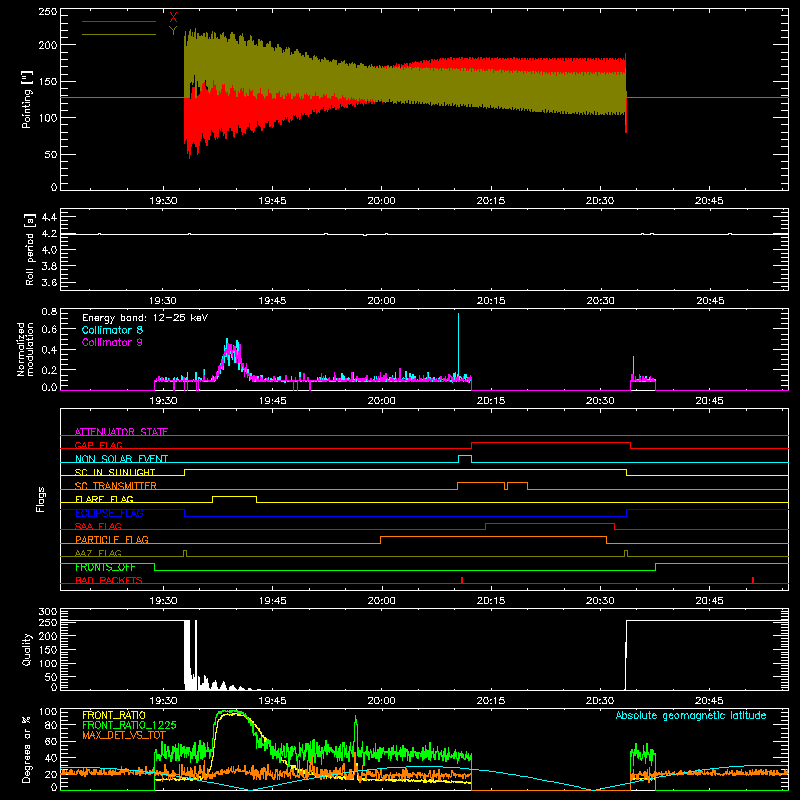
Task: Click the 0.8 tick on modulation axis
Action: pyautogui.click(x=49, y=311)
